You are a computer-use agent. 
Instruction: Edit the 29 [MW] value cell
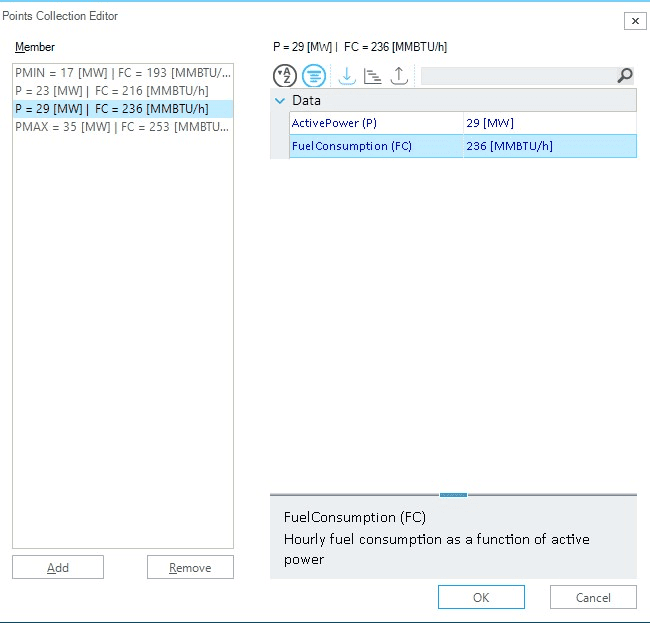point(550,123)
